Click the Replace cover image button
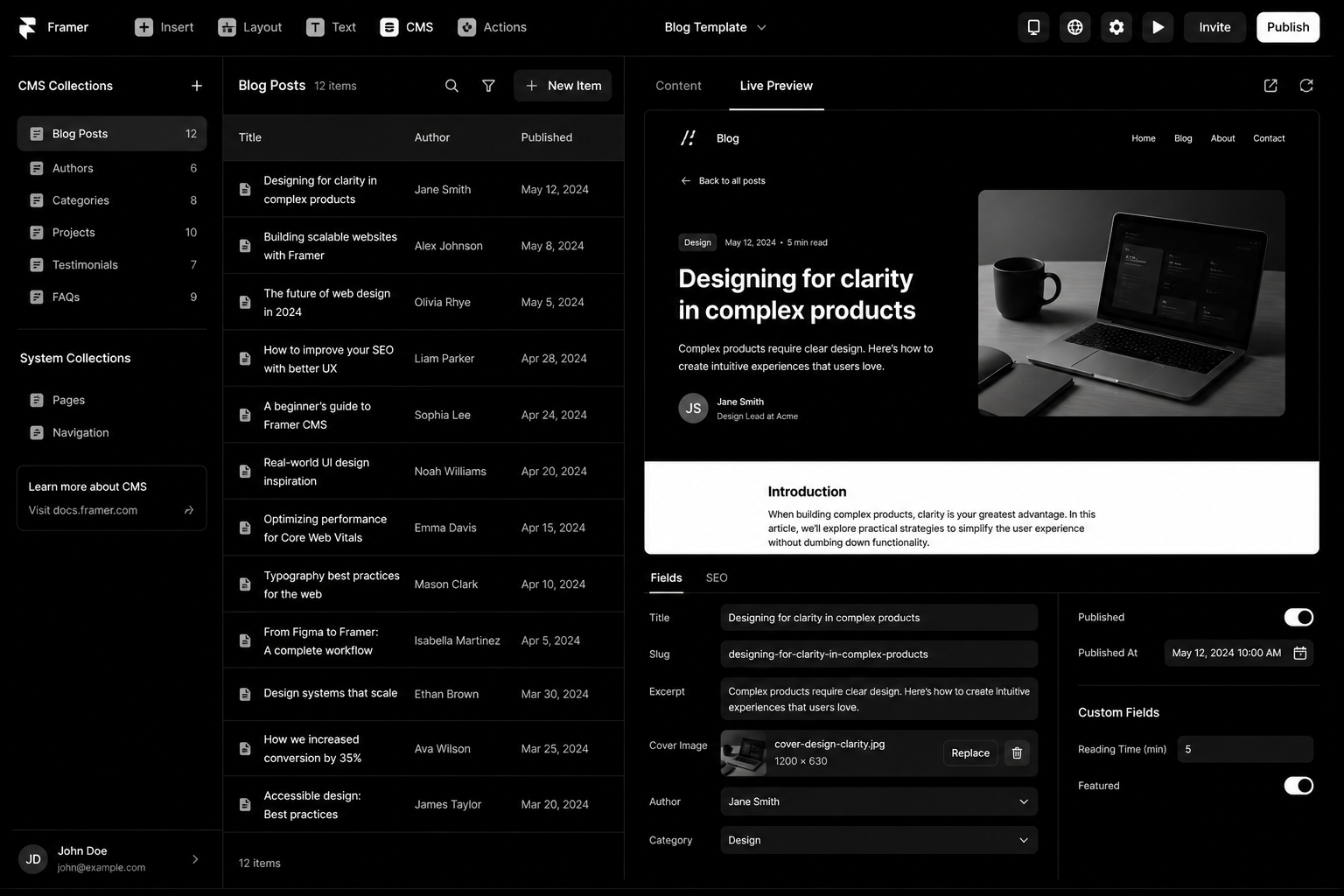The image size is (1344, 896). point(970,753)
